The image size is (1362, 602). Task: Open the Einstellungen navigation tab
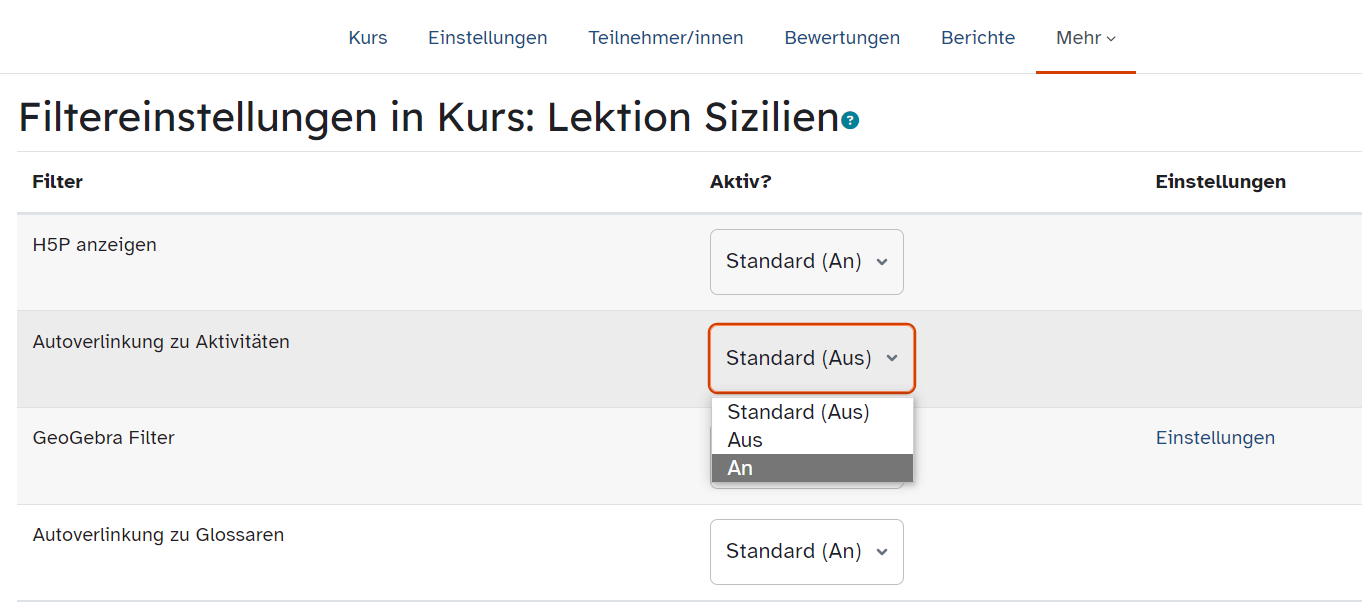488,38
